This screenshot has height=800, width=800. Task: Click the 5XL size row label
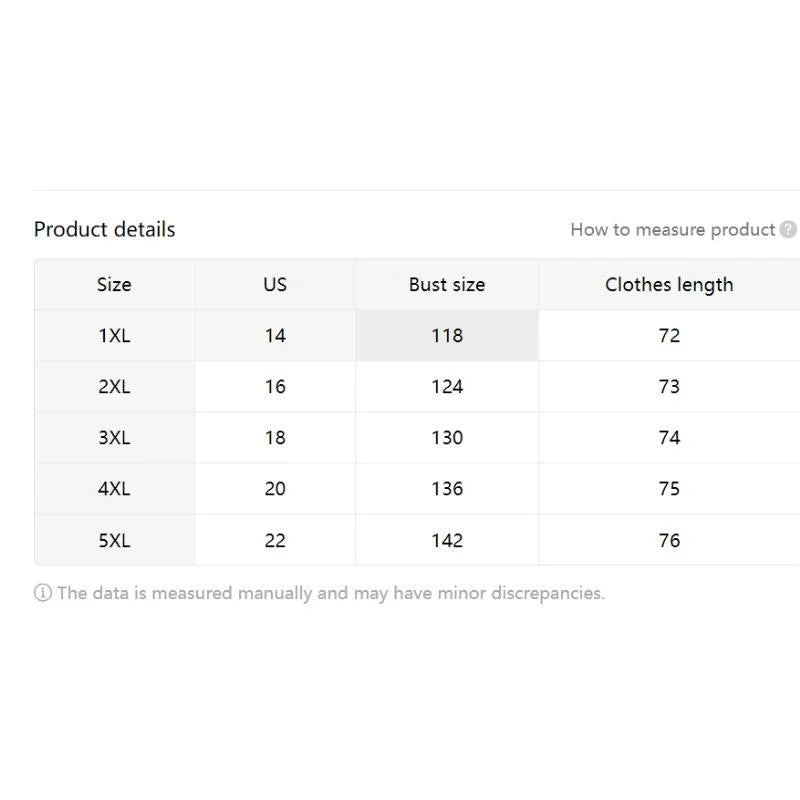114,541
